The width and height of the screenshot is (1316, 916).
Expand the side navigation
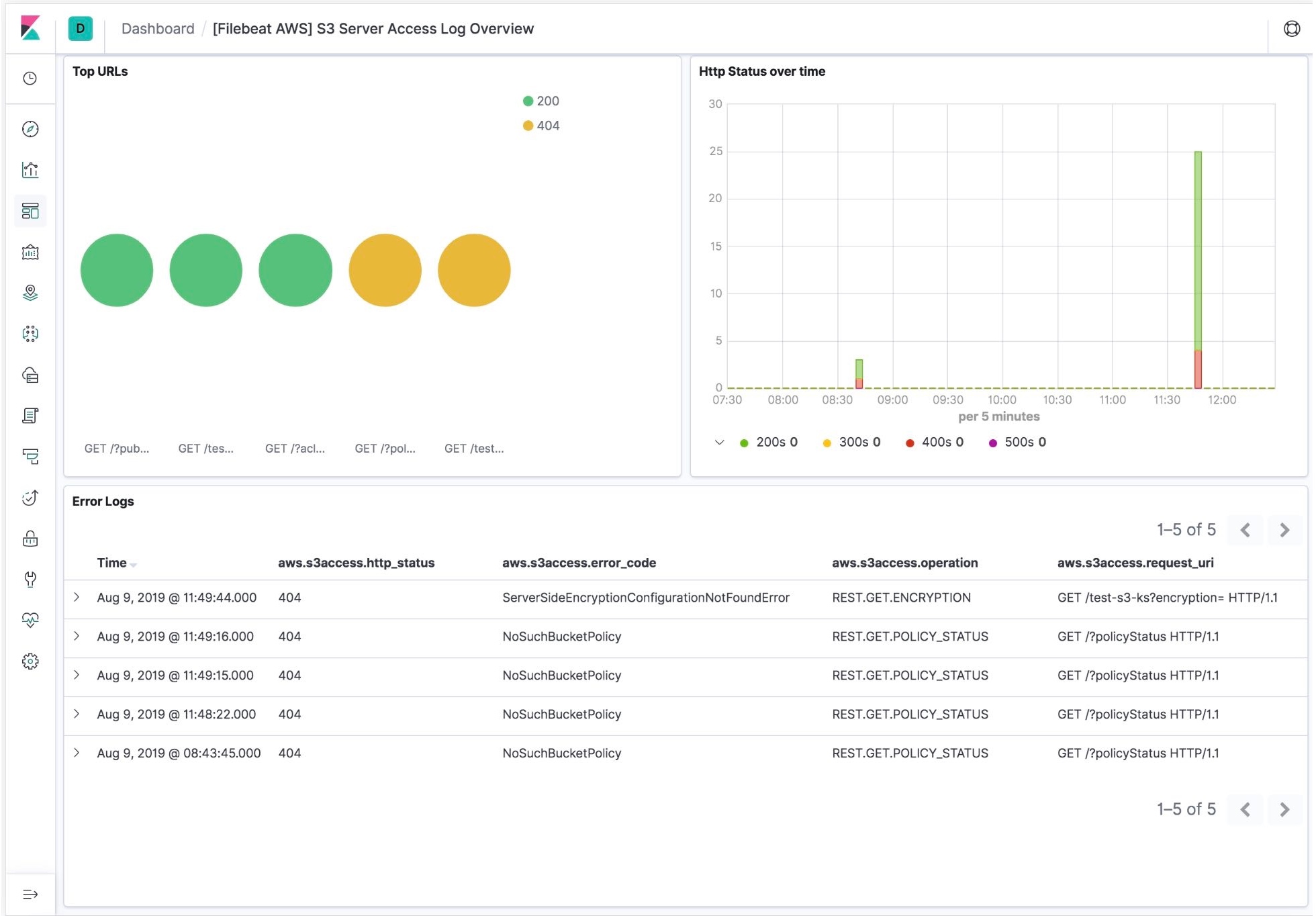coord(30,894)
